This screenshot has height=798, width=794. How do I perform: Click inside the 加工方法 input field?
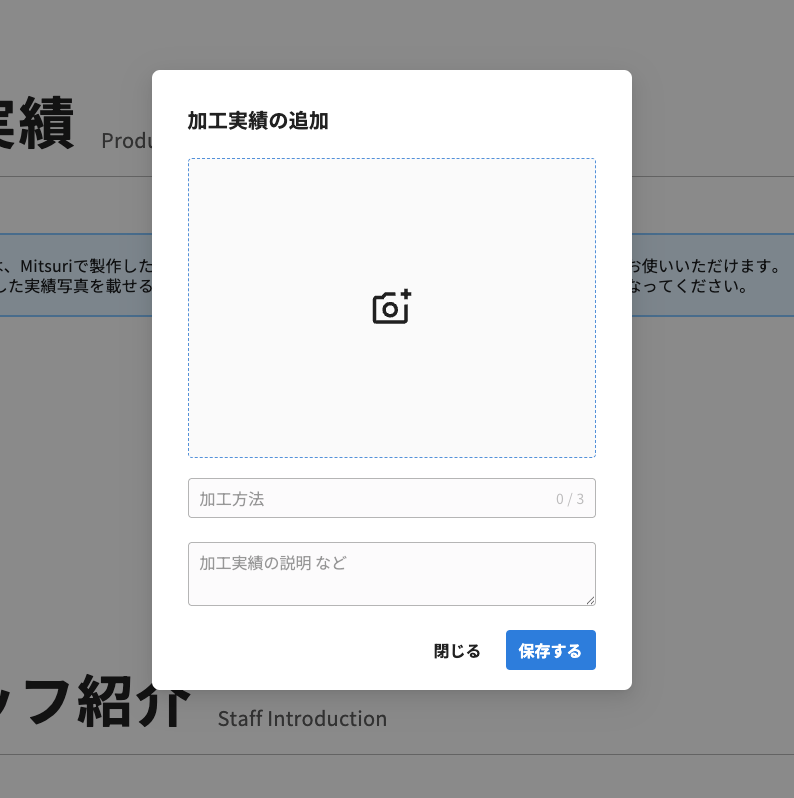[x=391, y=498]
